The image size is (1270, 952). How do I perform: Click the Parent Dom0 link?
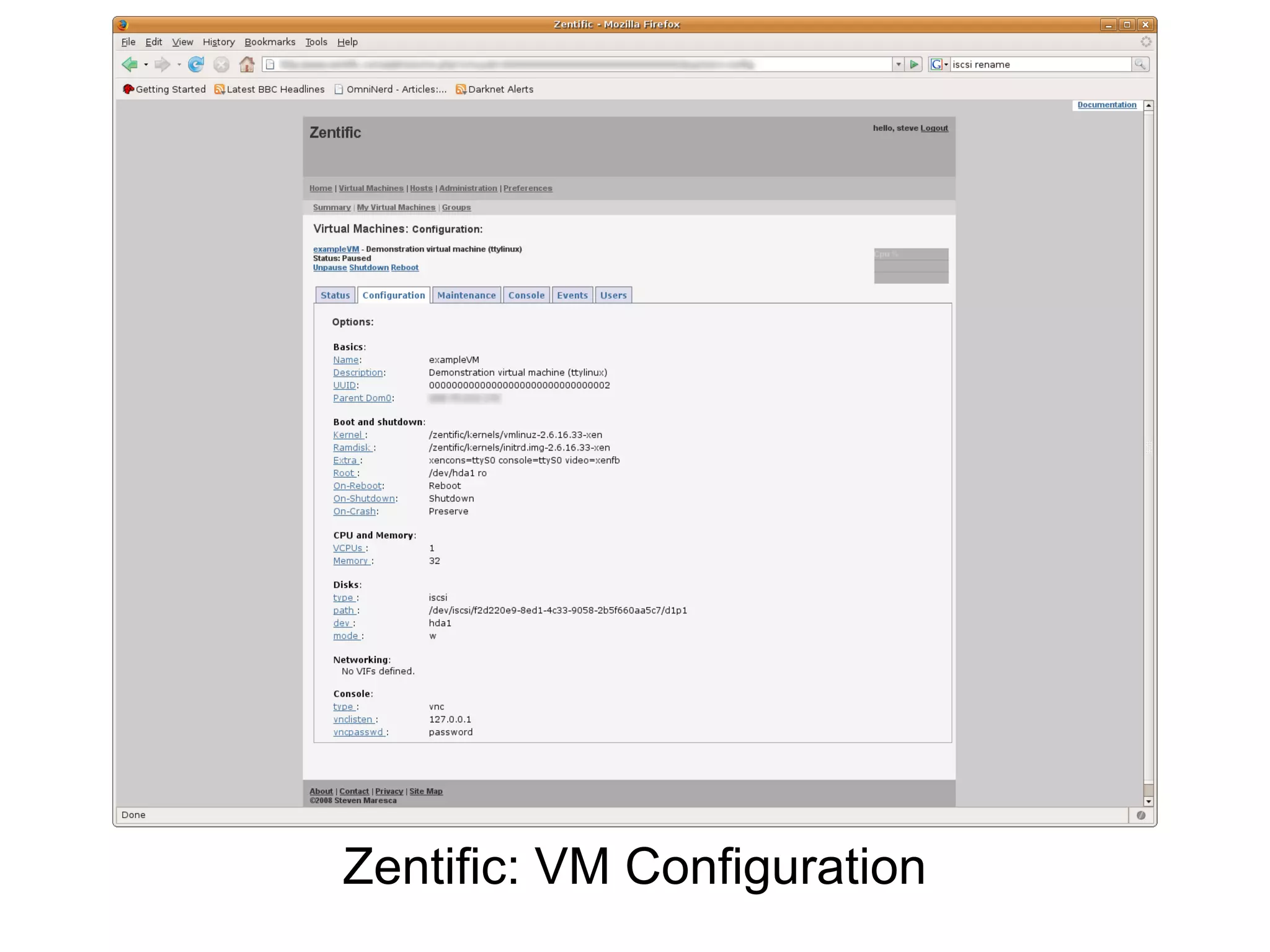[362, 399]
